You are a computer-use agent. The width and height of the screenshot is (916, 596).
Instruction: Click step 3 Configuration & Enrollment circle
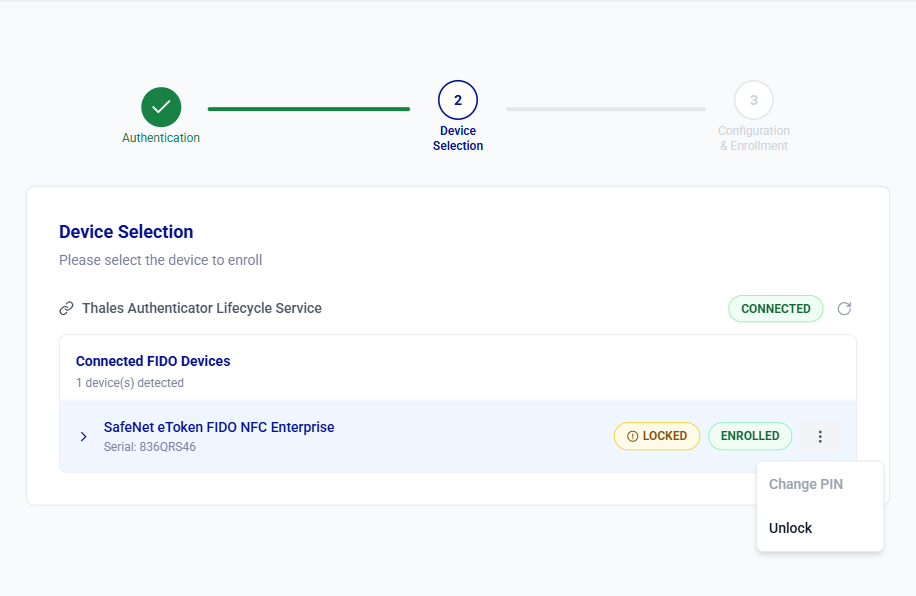point(754,100)
